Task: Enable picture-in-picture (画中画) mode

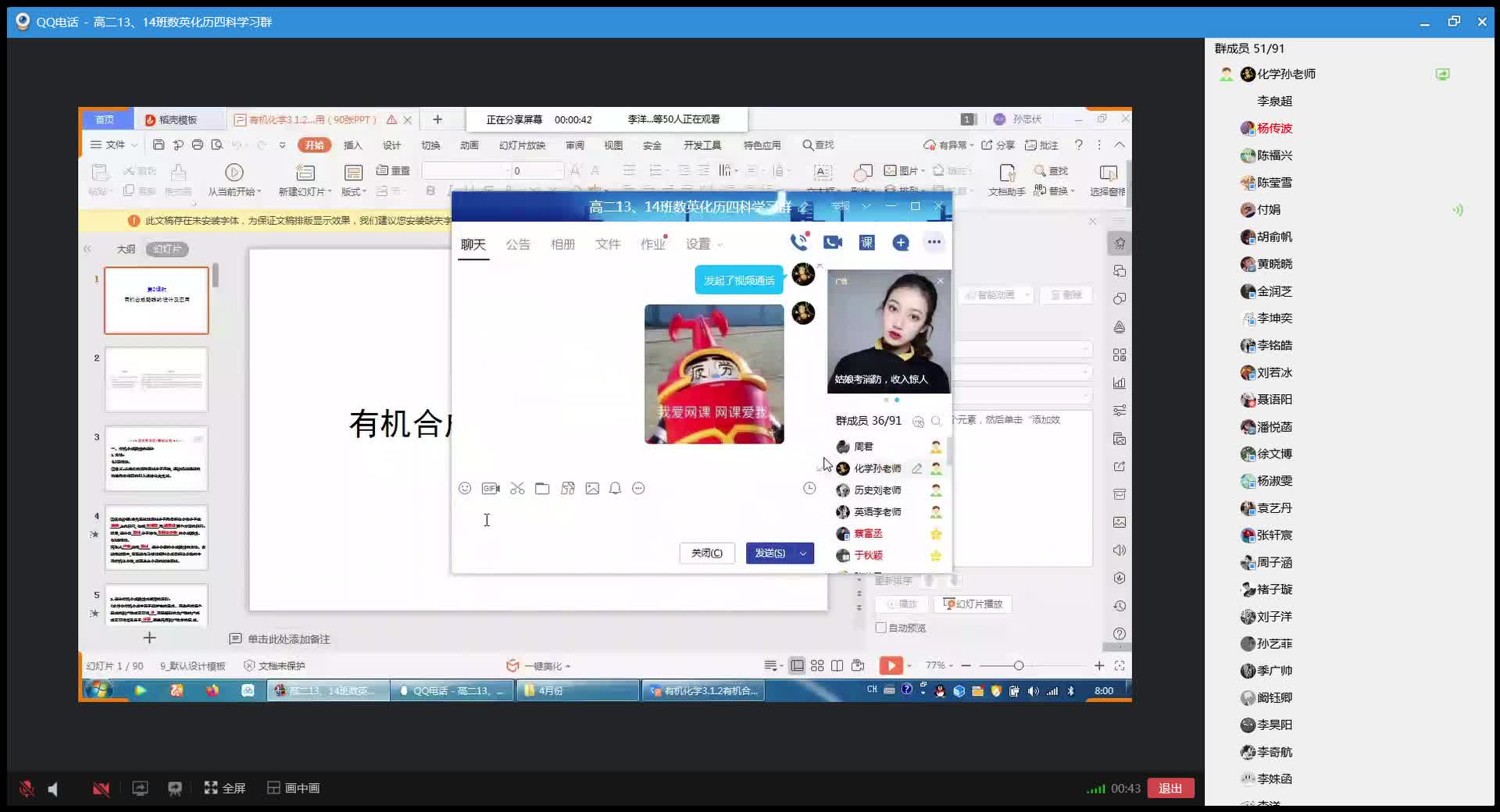Action: click(294, 789)
